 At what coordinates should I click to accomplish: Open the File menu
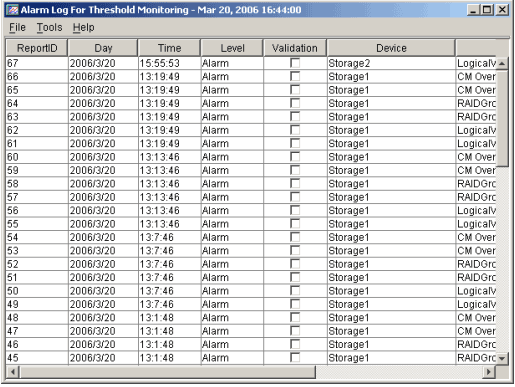click(x=17, y=27)
